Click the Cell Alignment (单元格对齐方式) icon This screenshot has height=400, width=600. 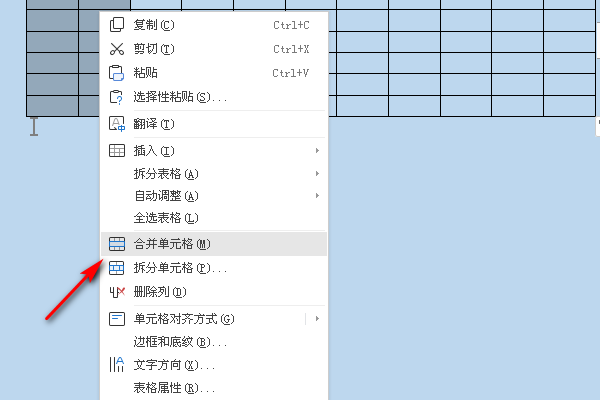pyautogui.click(x=117, y=319)
